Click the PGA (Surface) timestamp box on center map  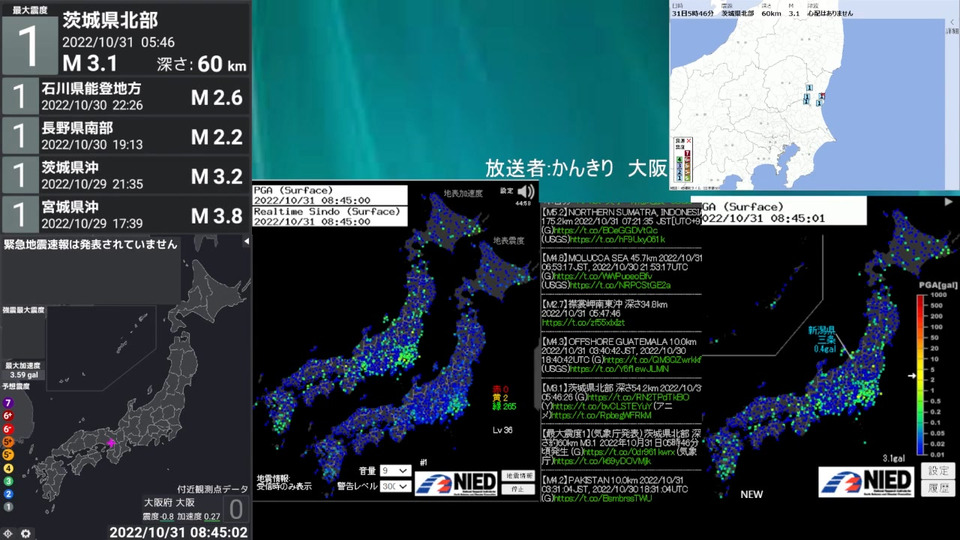[x=329, y=195]
